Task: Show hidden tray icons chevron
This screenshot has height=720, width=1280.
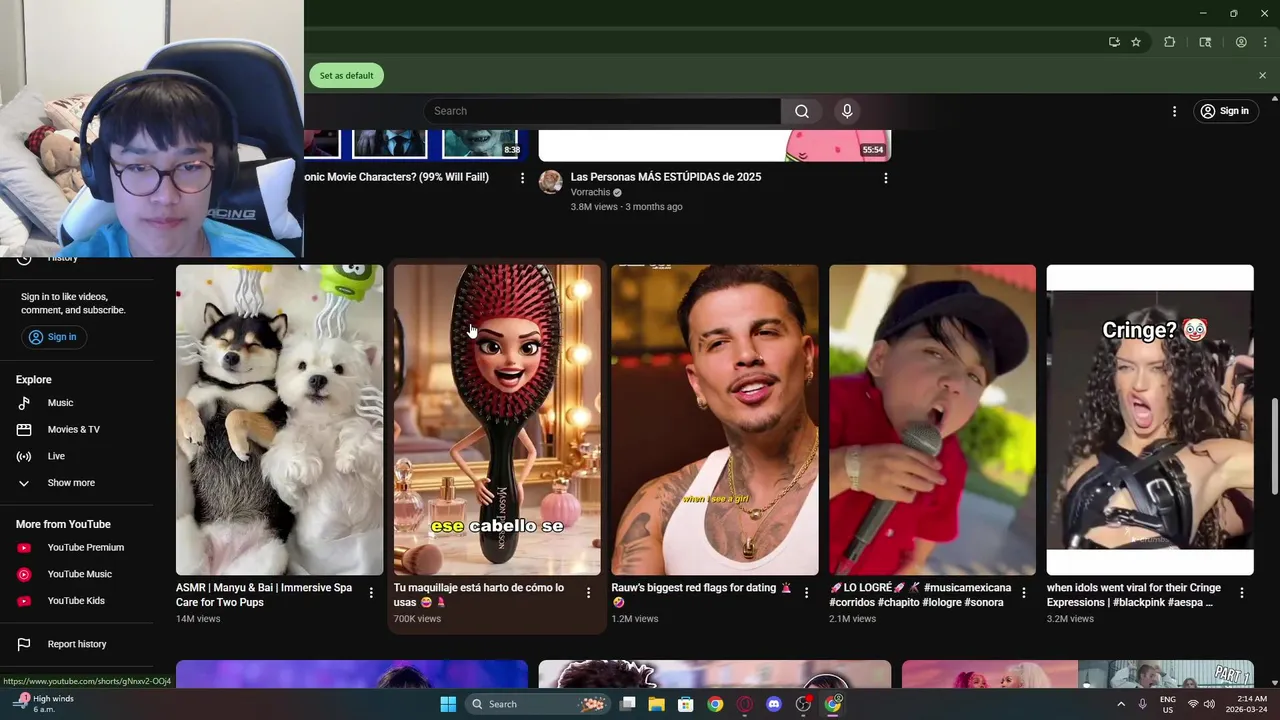Action: 1121,704
